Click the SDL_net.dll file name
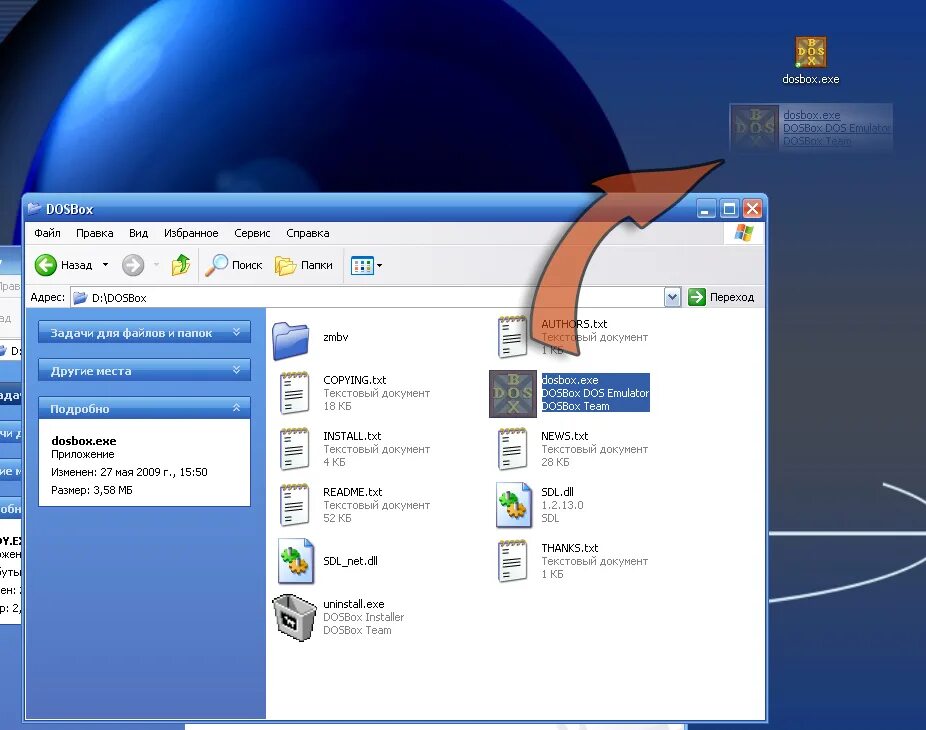This screenshot has height=730, width=926. click(350, 561)
